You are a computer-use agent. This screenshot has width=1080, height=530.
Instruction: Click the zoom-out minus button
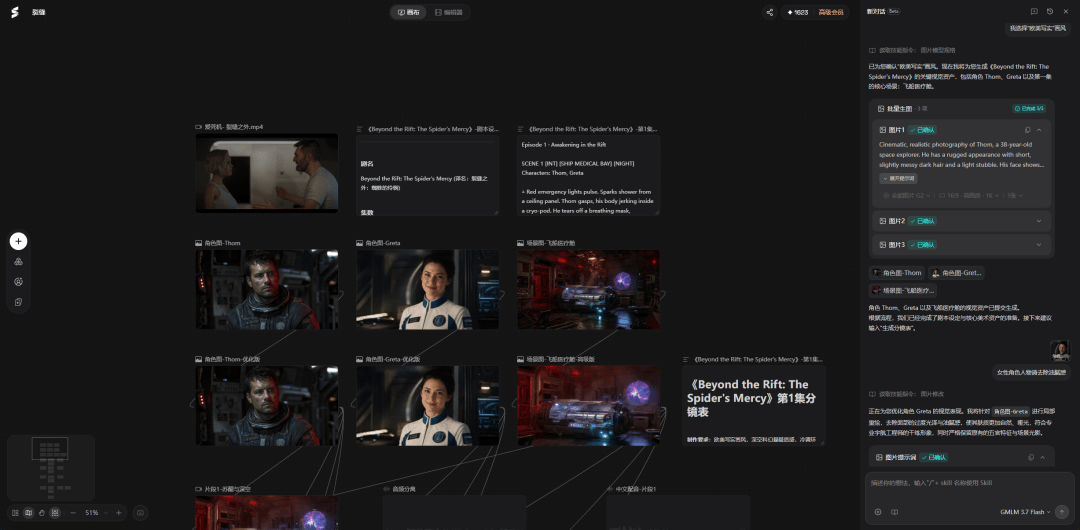coord(73,513)
